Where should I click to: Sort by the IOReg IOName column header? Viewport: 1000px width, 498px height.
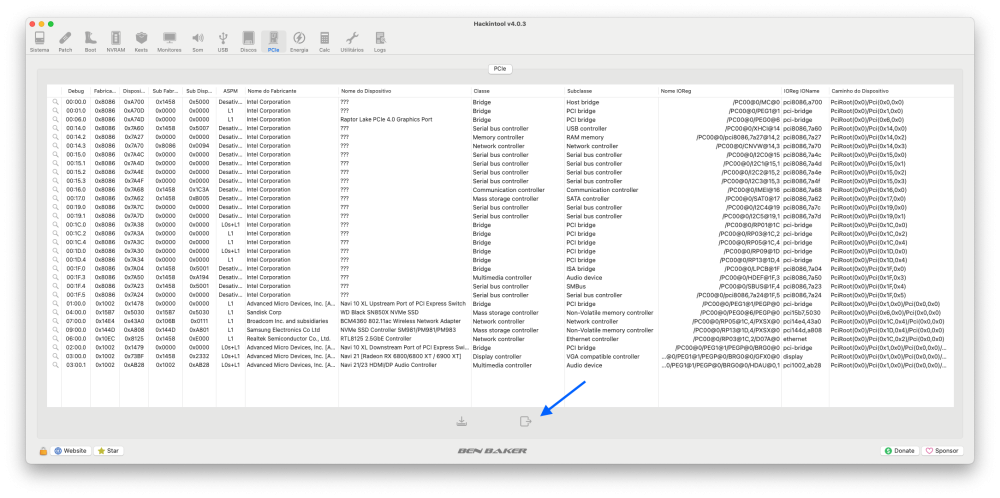804,91
